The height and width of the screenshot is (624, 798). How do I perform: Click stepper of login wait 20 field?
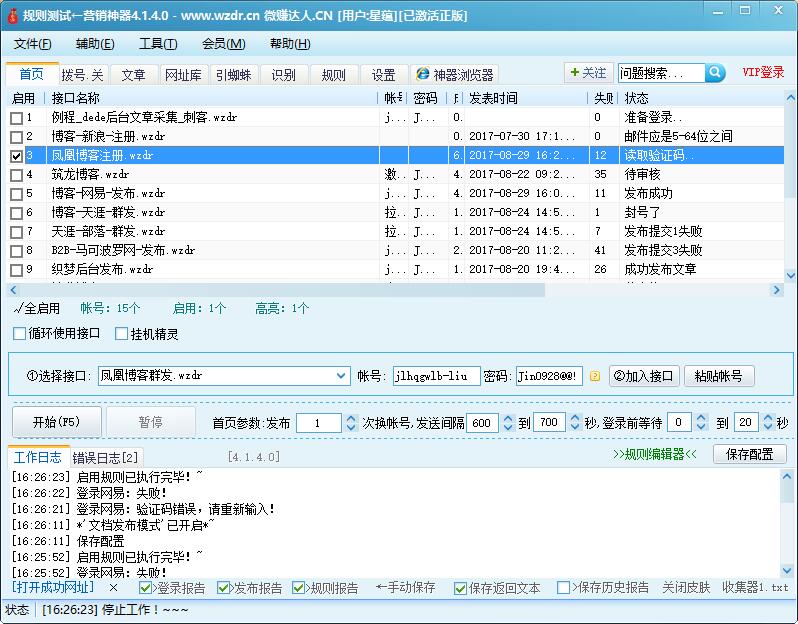(768, 422)
